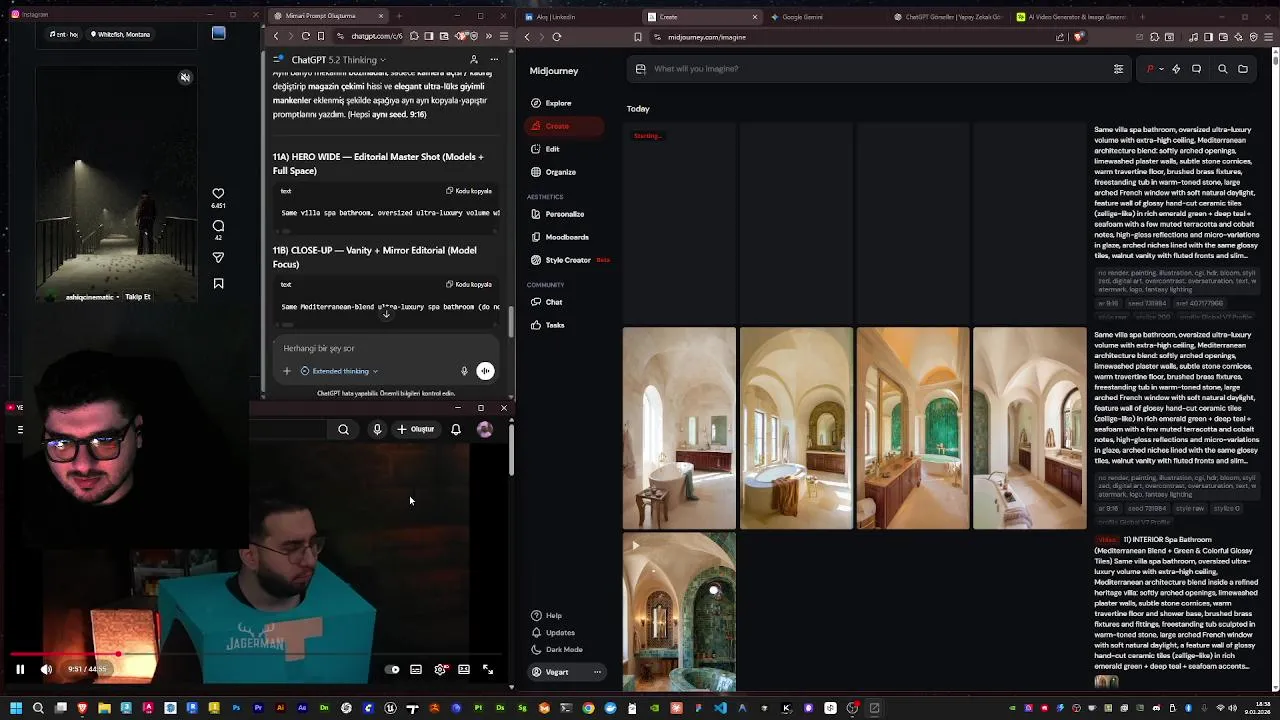1280x720 pixels.
Task: Copy code for 11B Close-Up prompt
Action: 469,284
